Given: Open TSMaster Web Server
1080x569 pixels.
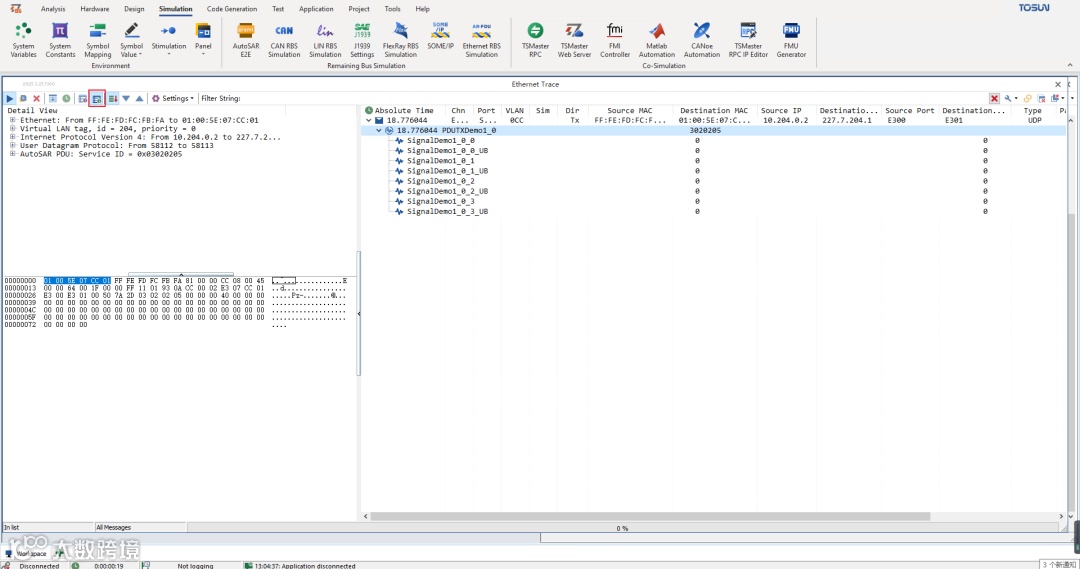Looking at the screenshot, I should [574, 40].
